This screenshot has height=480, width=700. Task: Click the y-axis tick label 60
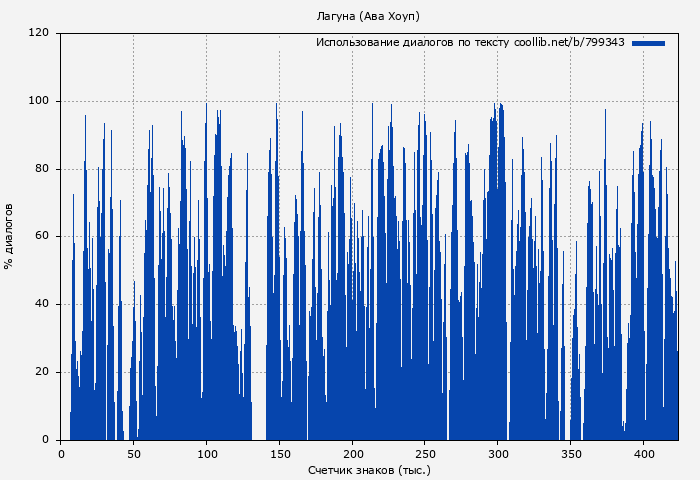42,237
